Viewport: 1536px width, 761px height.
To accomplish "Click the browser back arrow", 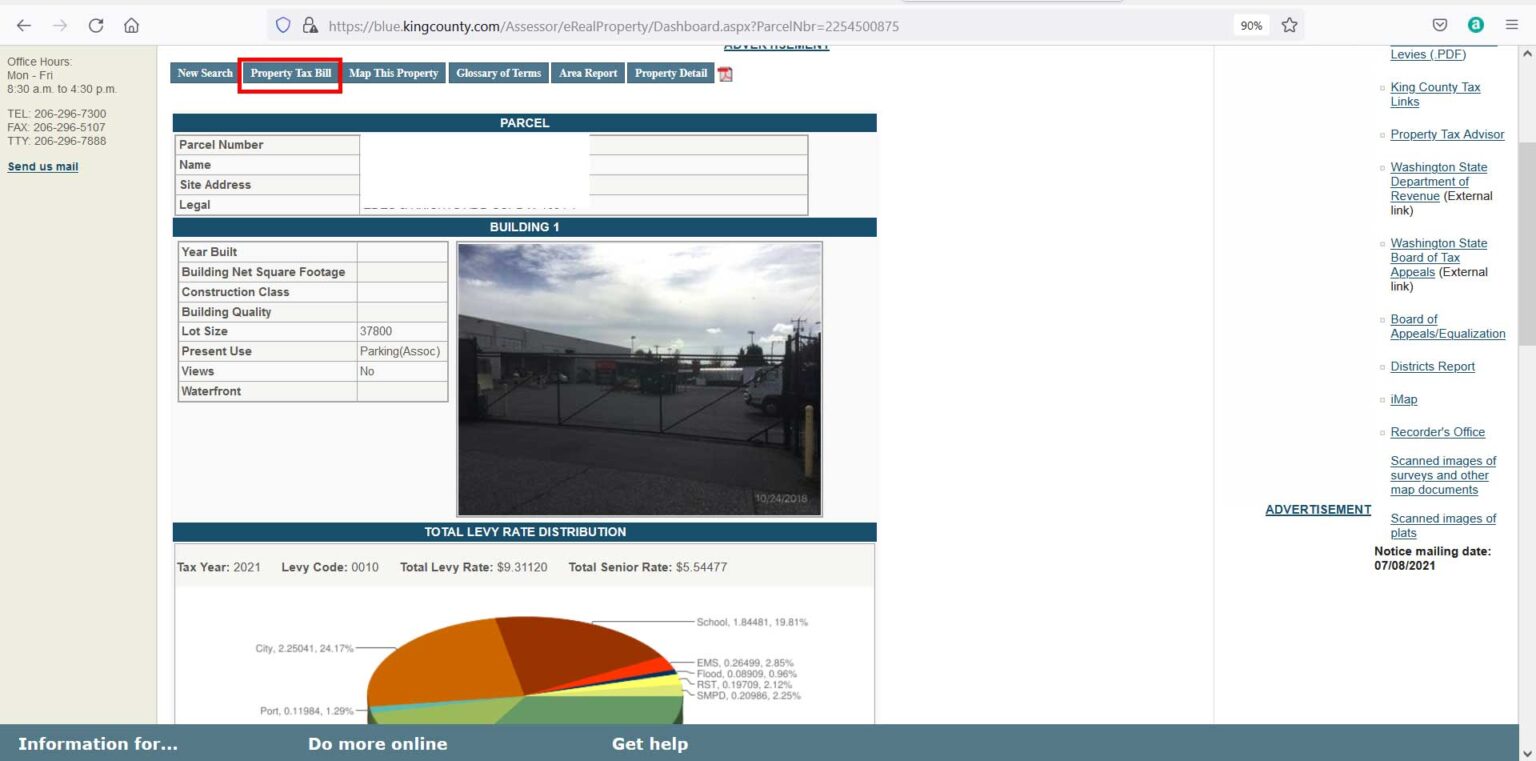I will [24, 26].
